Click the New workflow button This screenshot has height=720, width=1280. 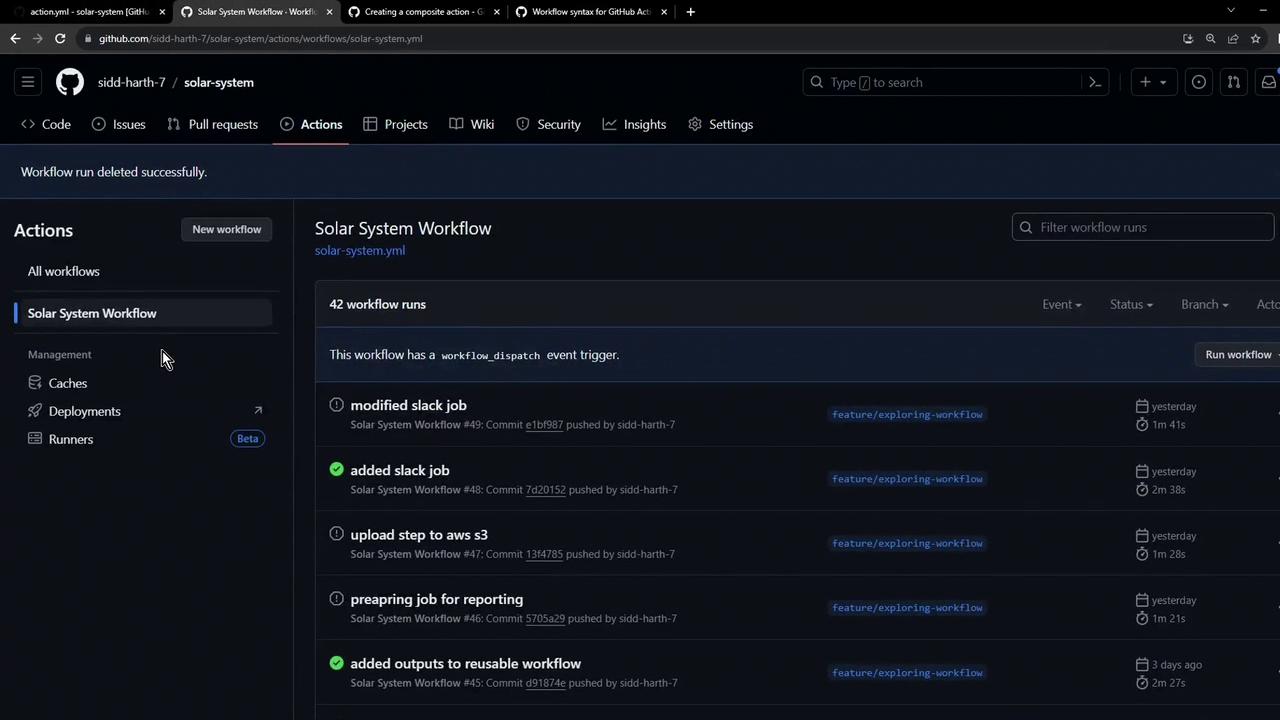(227, 229)
